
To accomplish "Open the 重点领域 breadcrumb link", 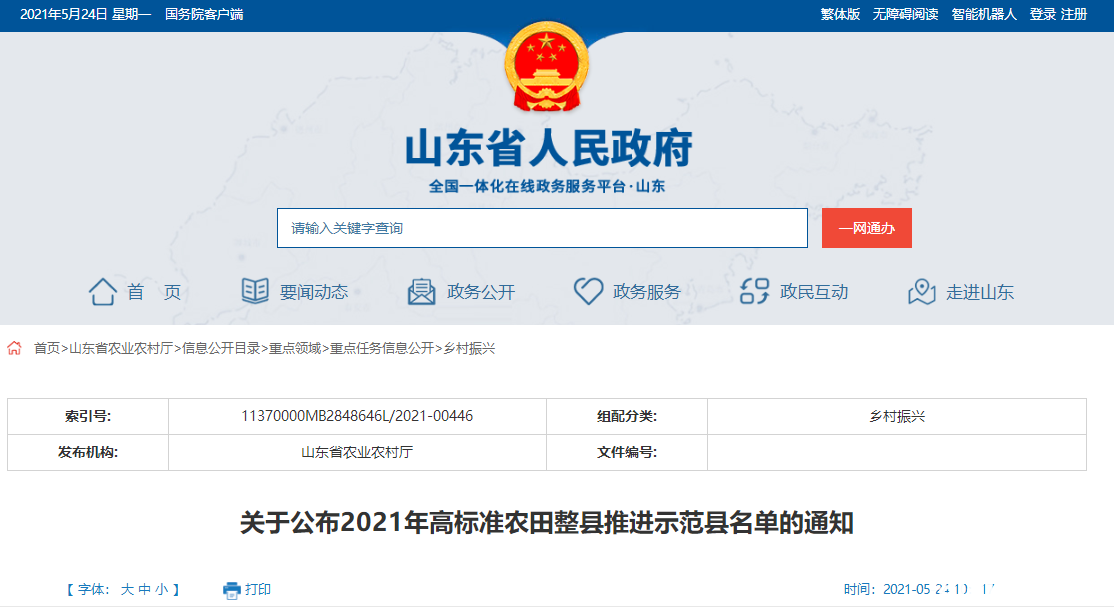I will pos(295,348).
